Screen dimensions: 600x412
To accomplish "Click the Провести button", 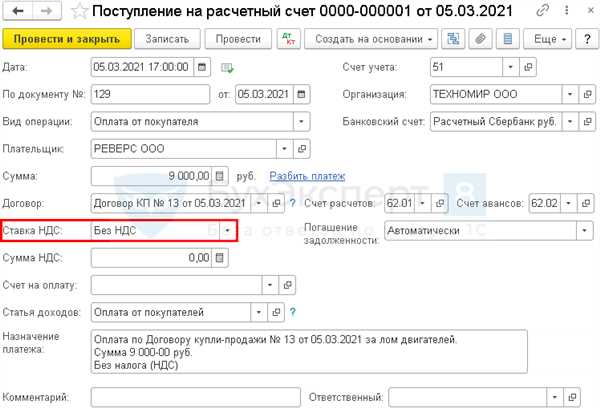I will [x=238, y=39].
